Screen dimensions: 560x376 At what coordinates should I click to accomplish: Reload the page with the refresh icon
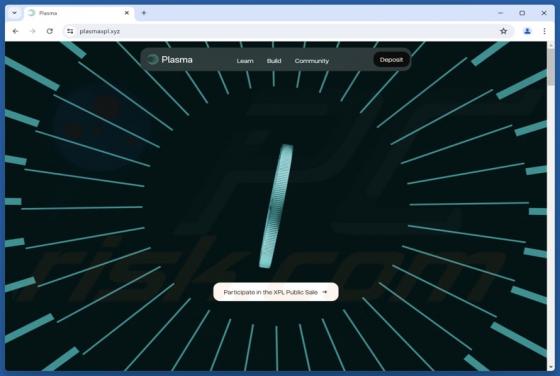[x=50, y=31]
